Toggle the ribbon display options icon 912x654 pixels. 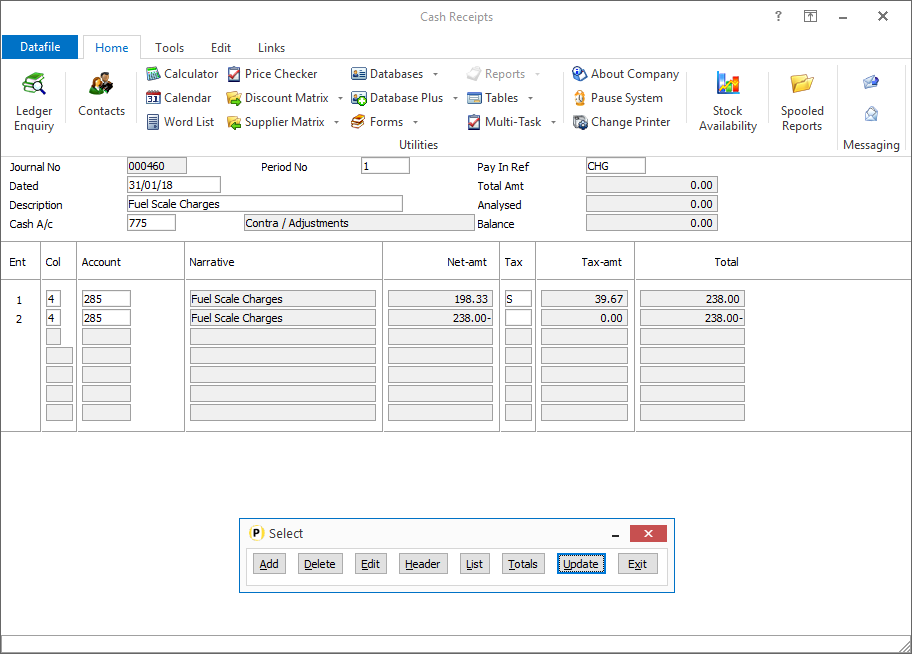(x=810, y=16)
